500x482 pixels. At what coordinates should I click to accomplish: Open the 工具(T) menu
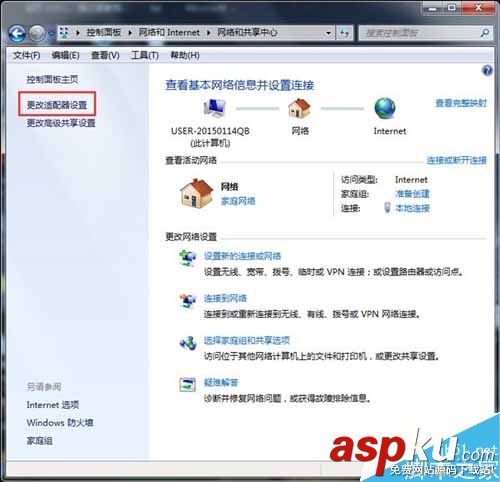click(x=145, y=55)
